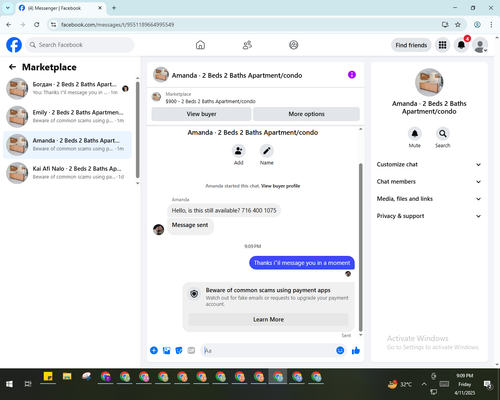Viewport: 500px width, 400px height.
Task: Click the Find friends button
Action: tap(411, 45)
